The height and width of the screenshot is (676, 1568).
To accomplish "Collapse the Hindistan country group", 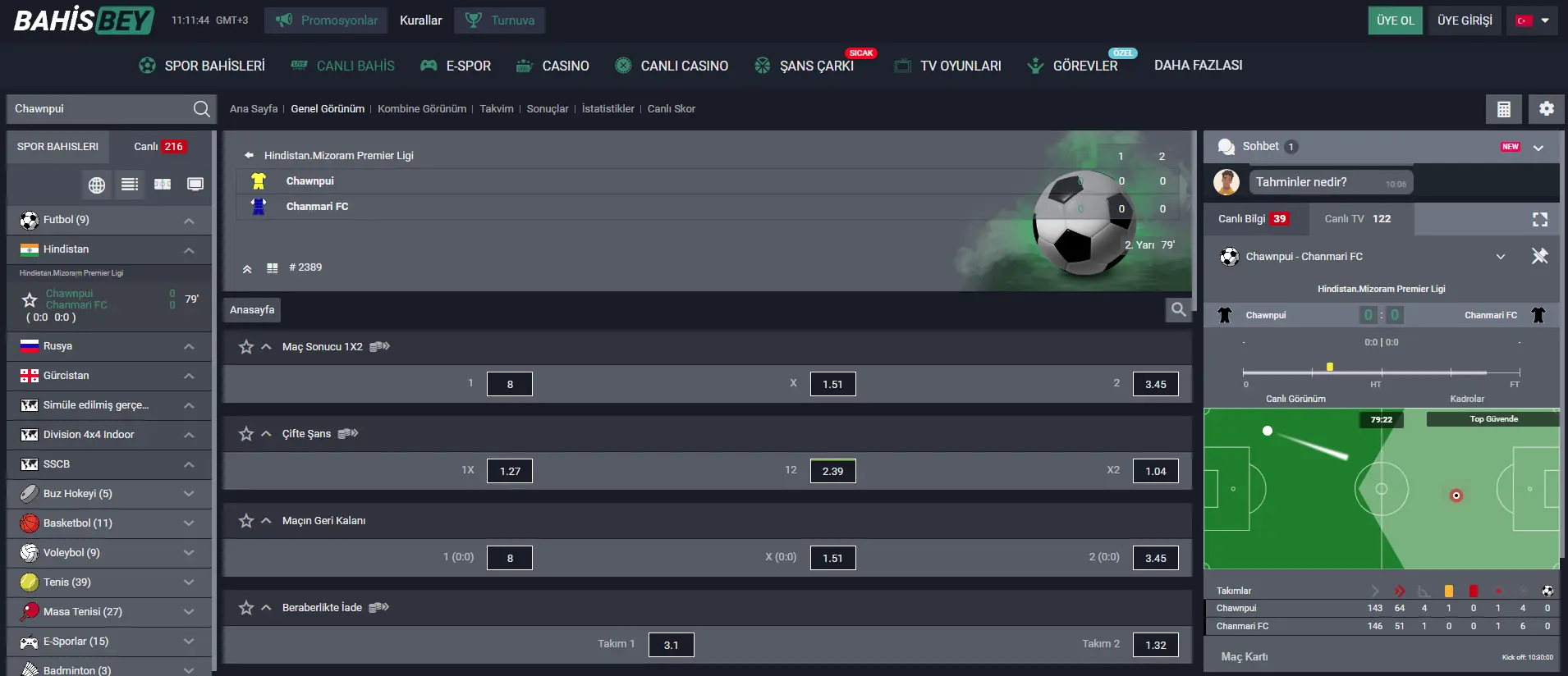I will pos(189,250).
